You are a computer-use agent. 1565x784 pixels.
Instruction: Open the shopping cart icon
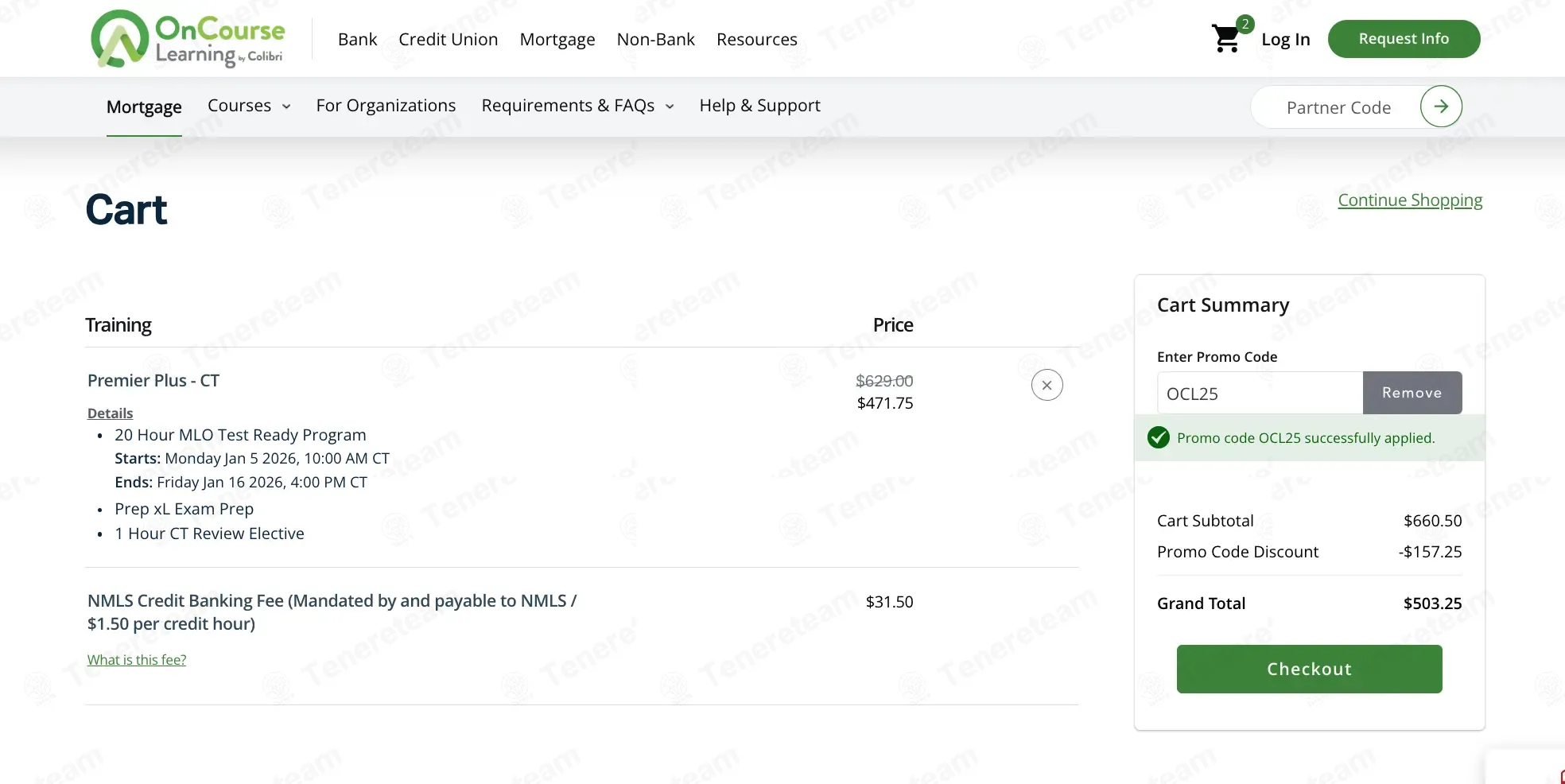tap(1225, 38)
